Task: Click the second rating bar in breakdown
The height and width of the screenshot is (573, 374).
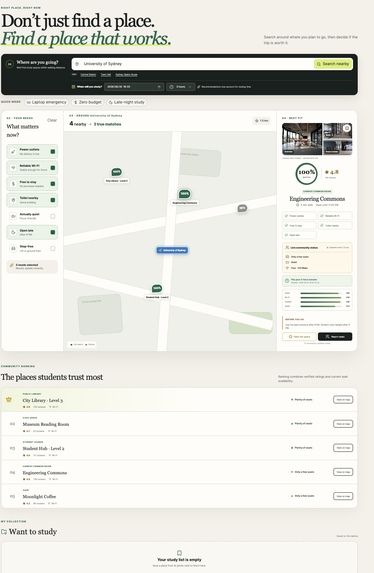Action: tap(321, 298)
